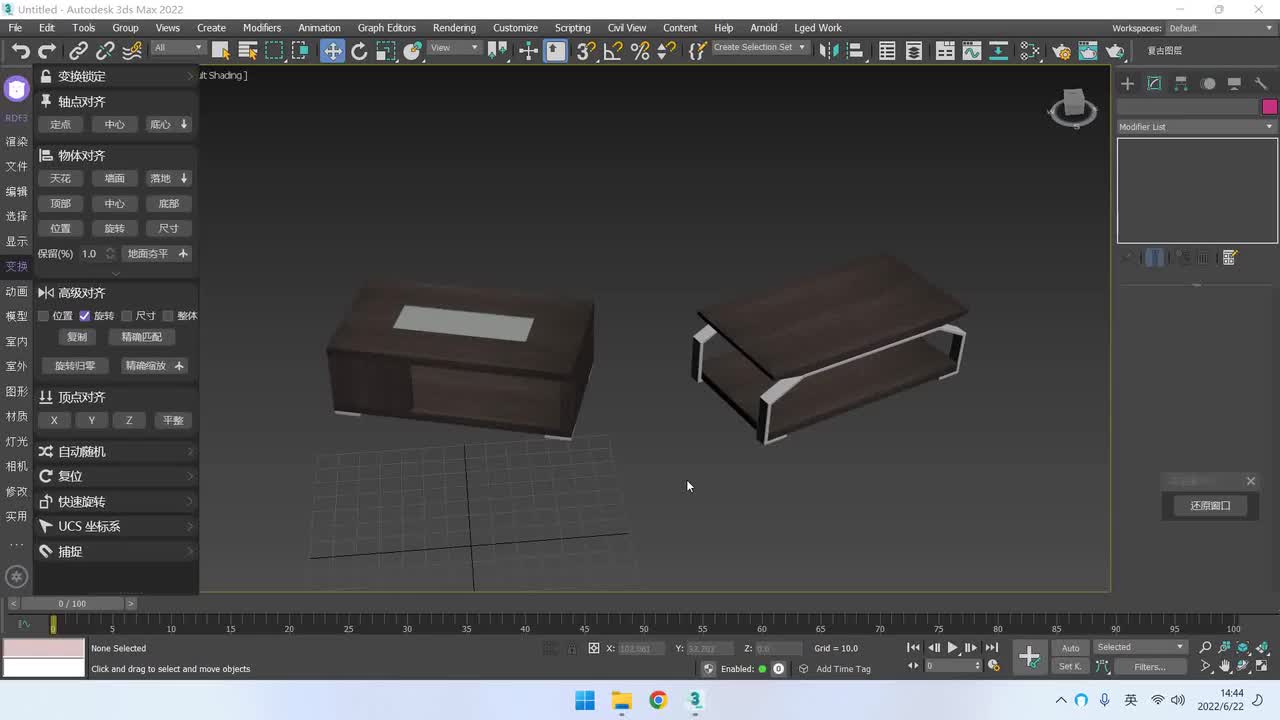Viewport: 1280px width, 720px height.
Task: Open the Render Setup teapot icon
Action: click(x=1061, y=51)
